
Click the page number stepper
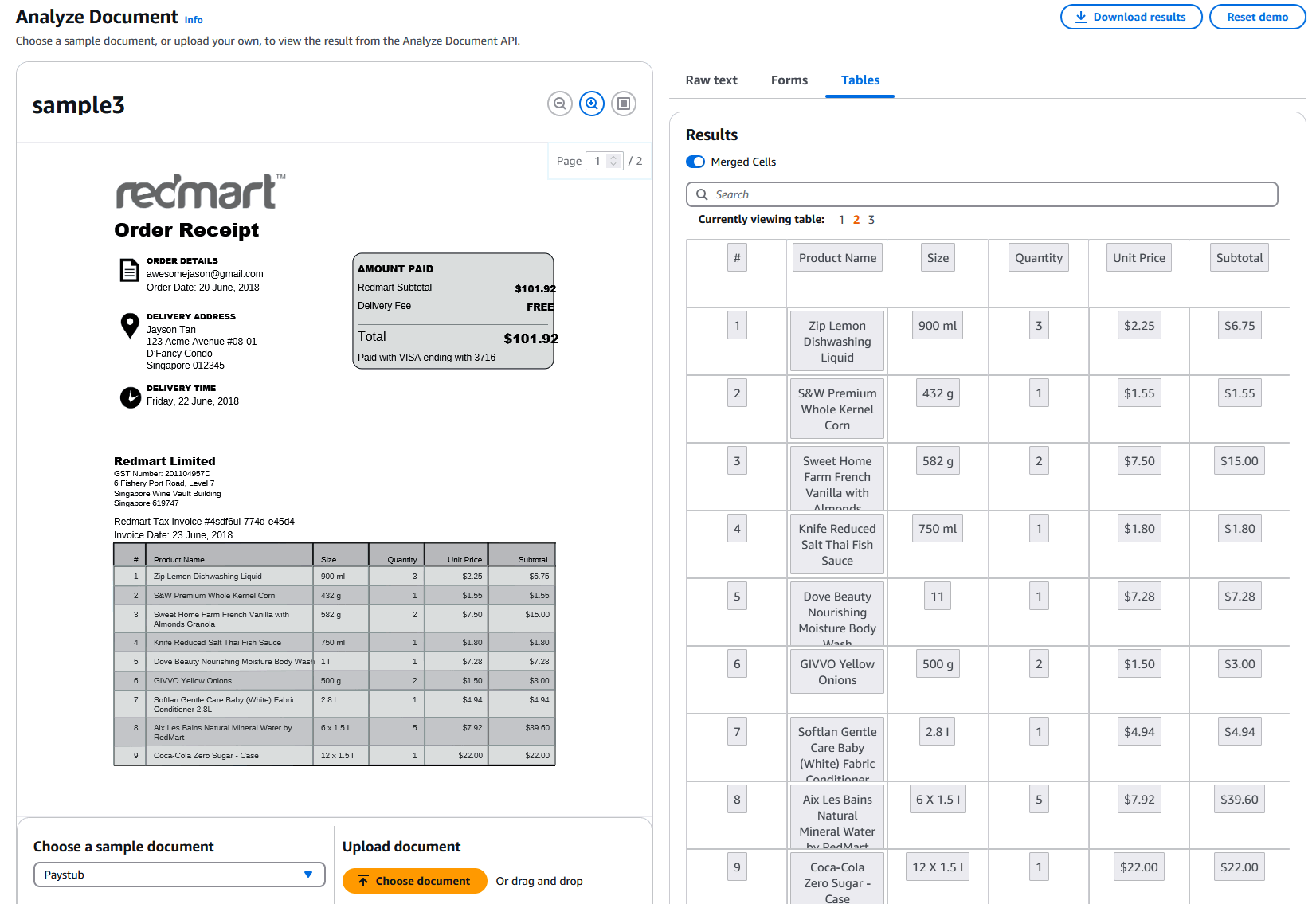click(x=613, y=161)
